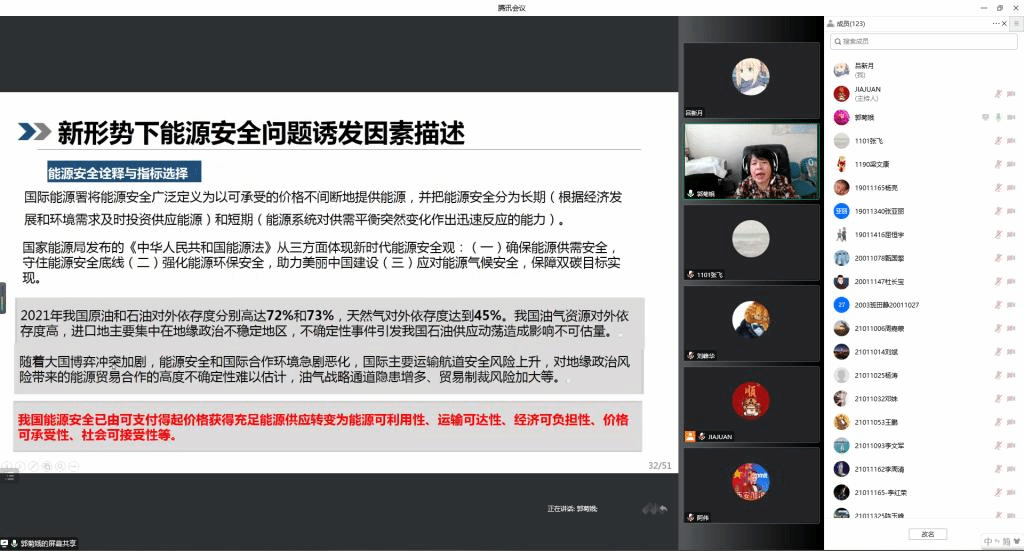Click the 刘峰华 video tile
Screen dimensions: 1024x551
[751, 323]
